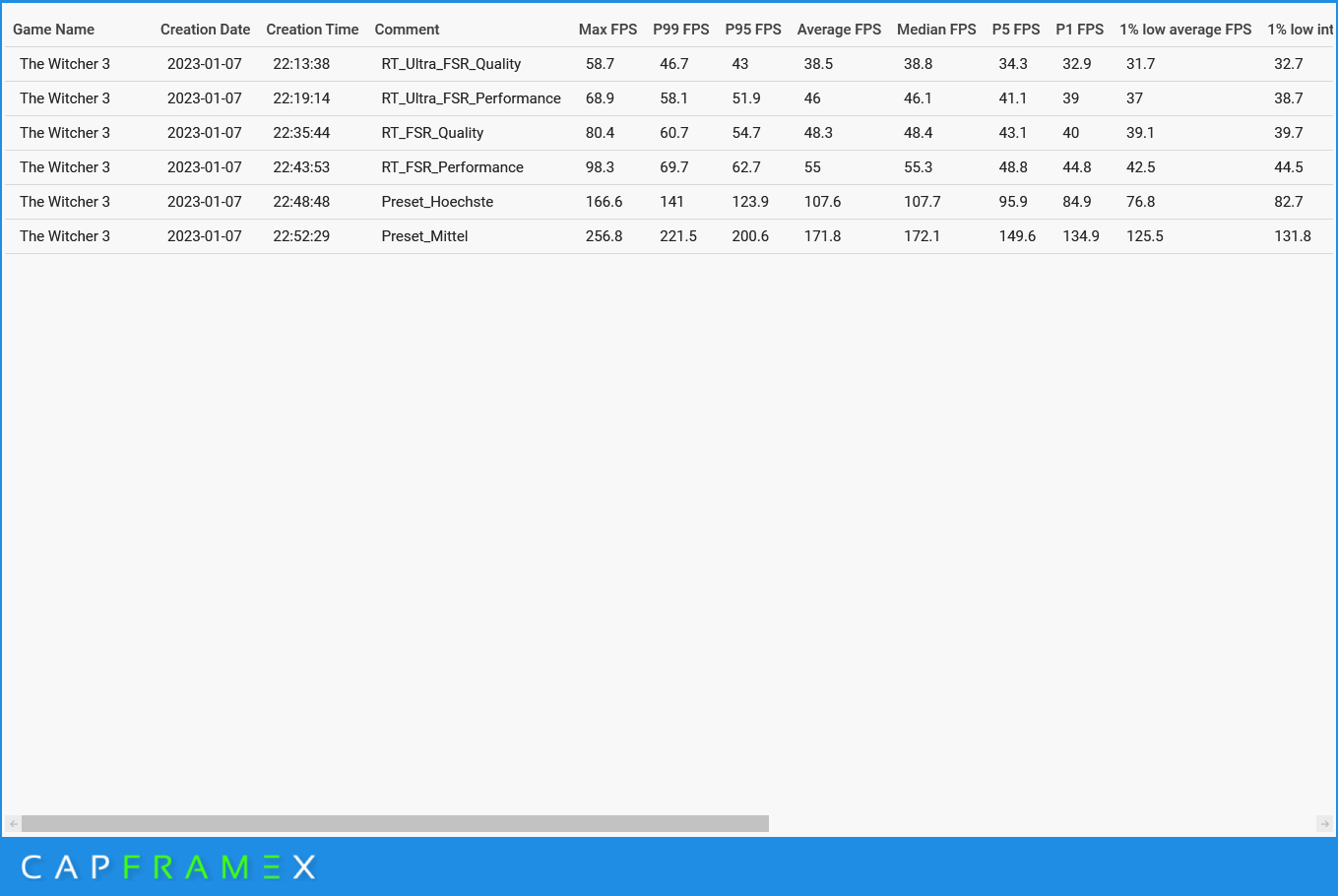This screenshot has height=896, width=1338.
Task: Click the P95 FPS value 123.9
Action: pyautogui.click(x=750, y=202)
